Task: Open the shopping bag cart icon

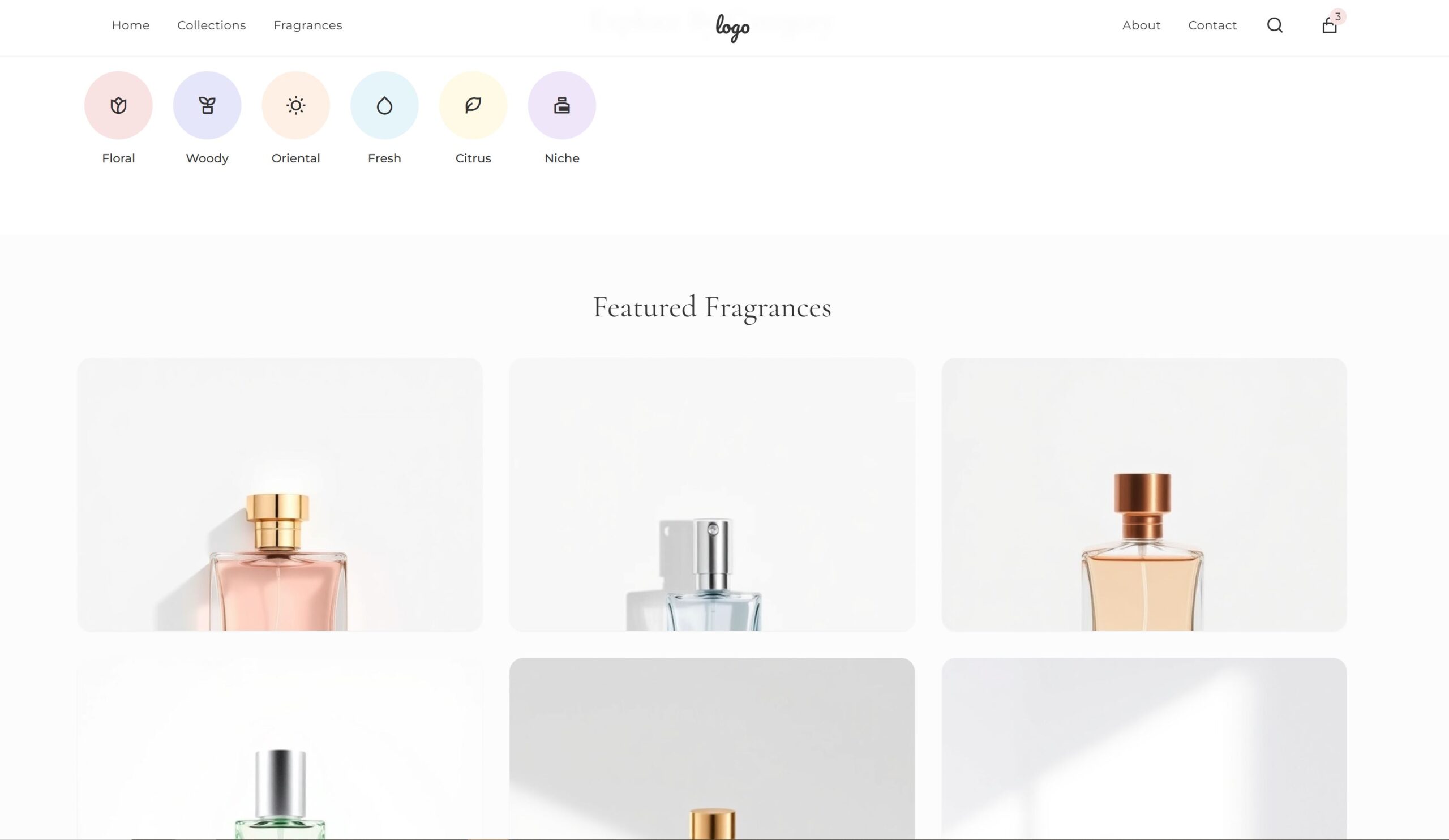Action: [1330, 26]
